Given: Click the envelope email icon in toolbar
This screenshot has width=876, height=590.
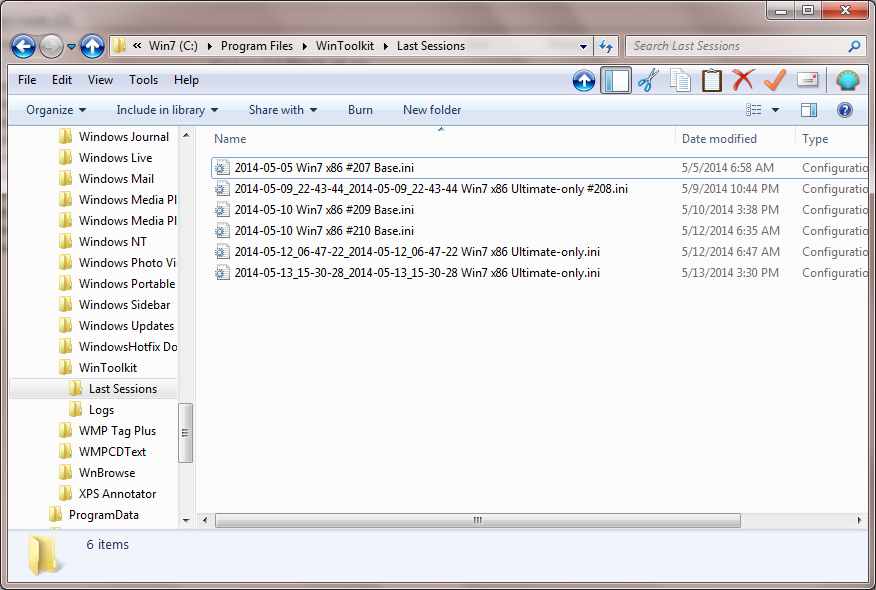Looking at the screenshot, I should tap(807, 80).
